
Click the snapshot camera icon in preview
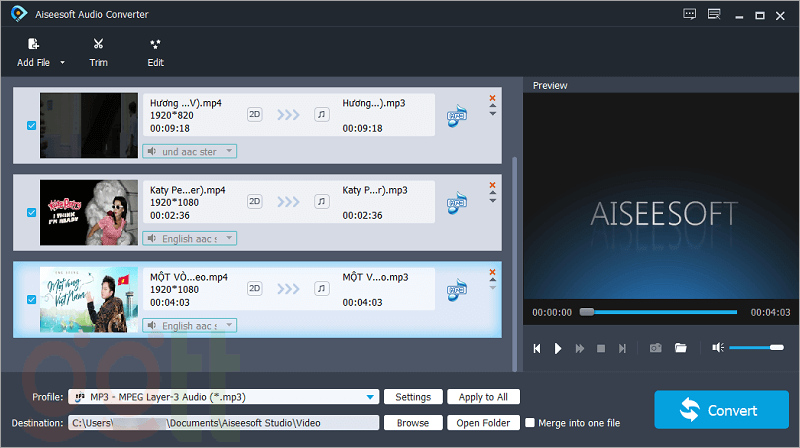point(655,348)
